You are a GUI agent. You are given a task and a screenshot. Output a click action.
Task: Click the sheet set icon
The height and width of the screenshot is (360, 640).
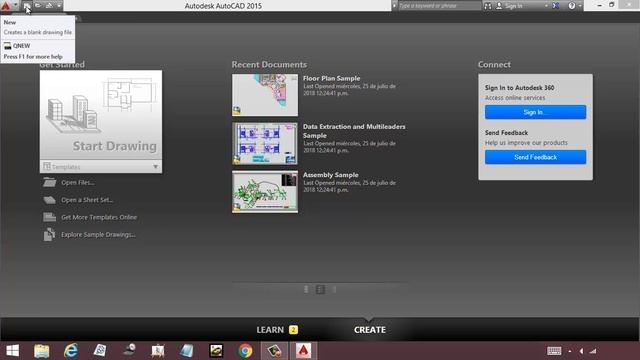(50, 200)
